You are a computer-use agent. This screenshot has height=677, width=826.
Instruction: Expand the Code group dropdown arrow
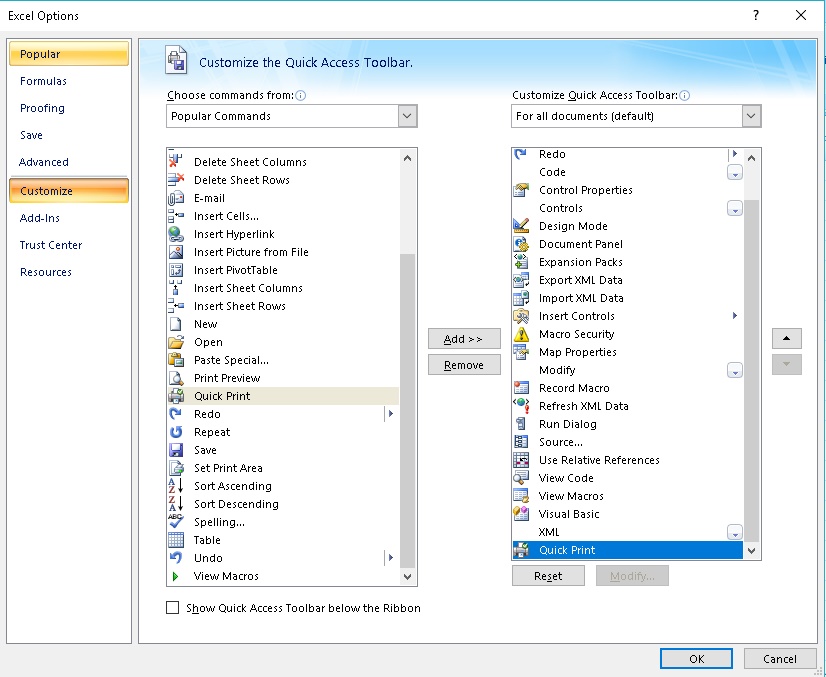click(734, 172)
